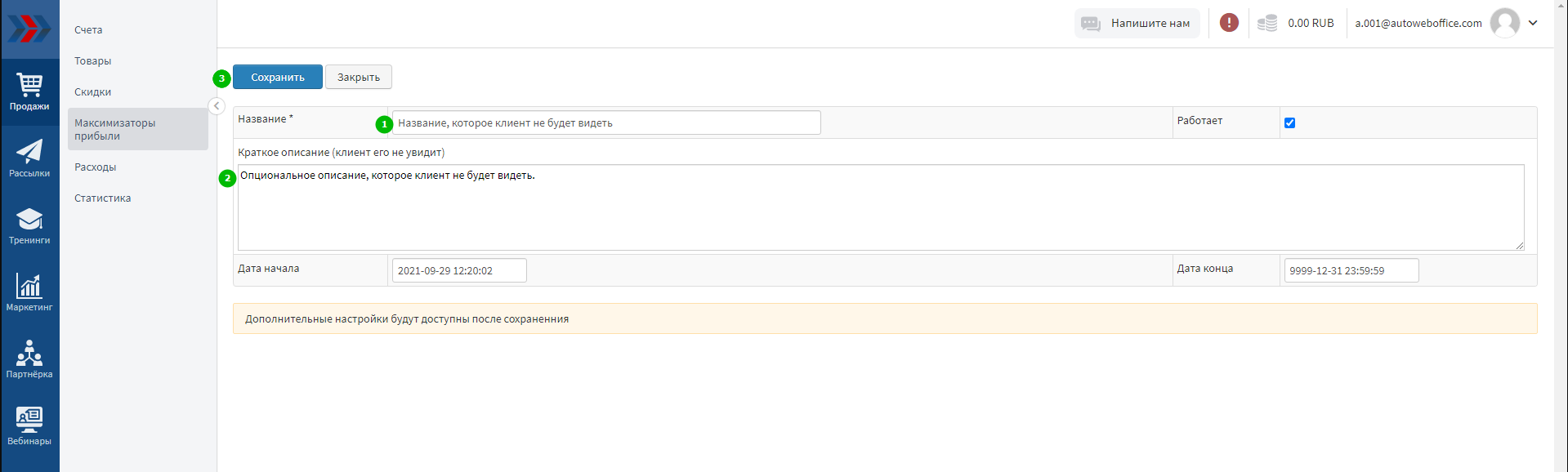The width and height of the screenshot is (1568, 472).
Task: Click the AutoWebOffice logo
Action: point(29,29)
